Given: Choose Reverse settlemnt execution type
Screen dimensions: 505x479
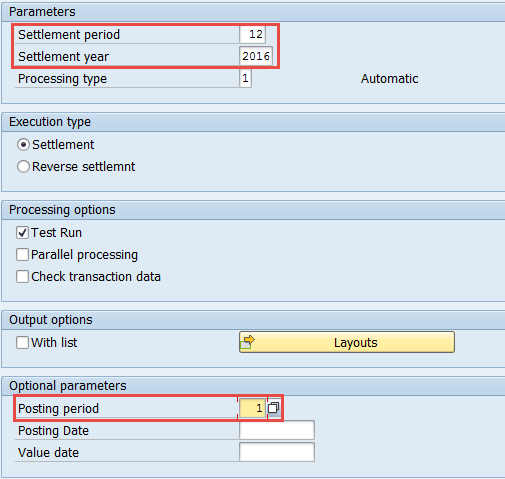Looking at the screenshot, I should [x=23, y=167].
